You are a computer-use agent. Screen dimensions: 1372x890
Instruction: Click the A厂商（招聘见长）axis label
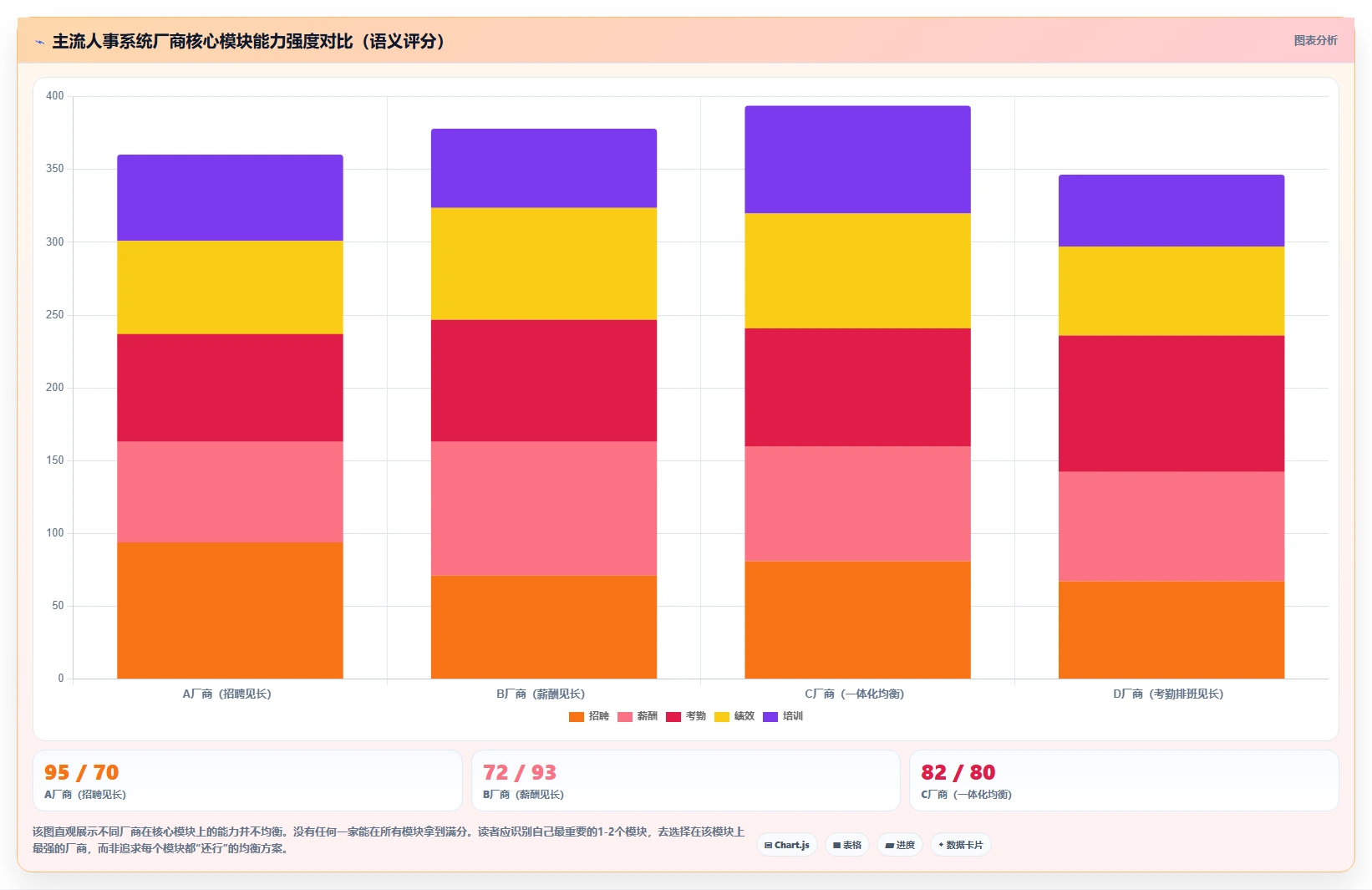coord(227,694)
